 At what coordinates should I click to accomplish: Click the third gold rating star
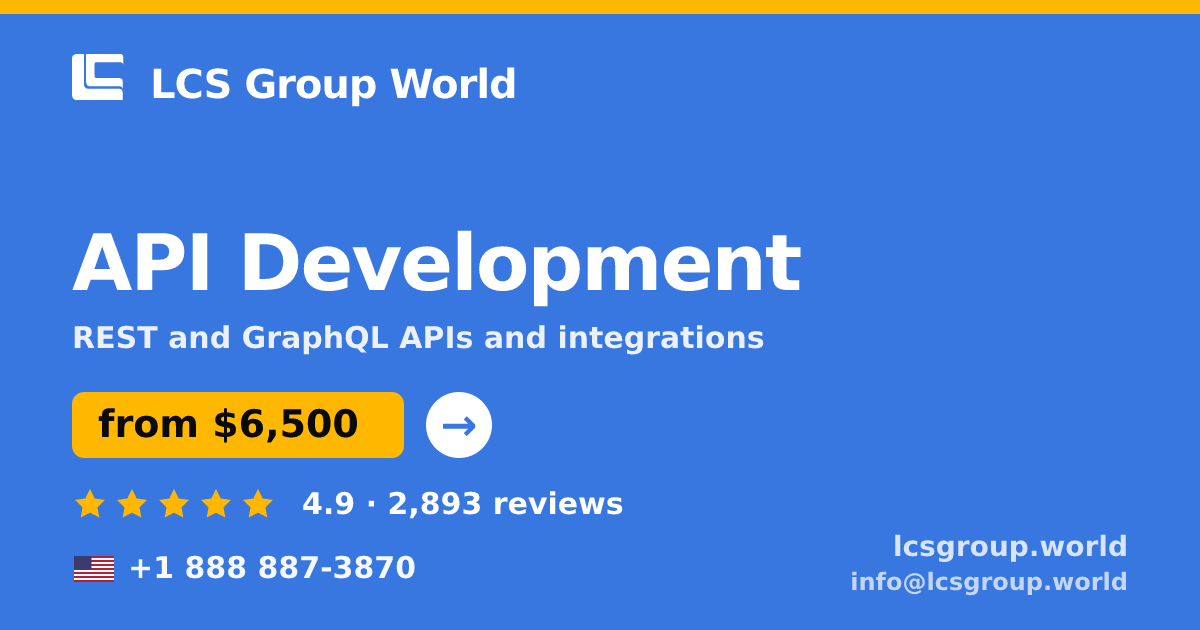[174, 504]
